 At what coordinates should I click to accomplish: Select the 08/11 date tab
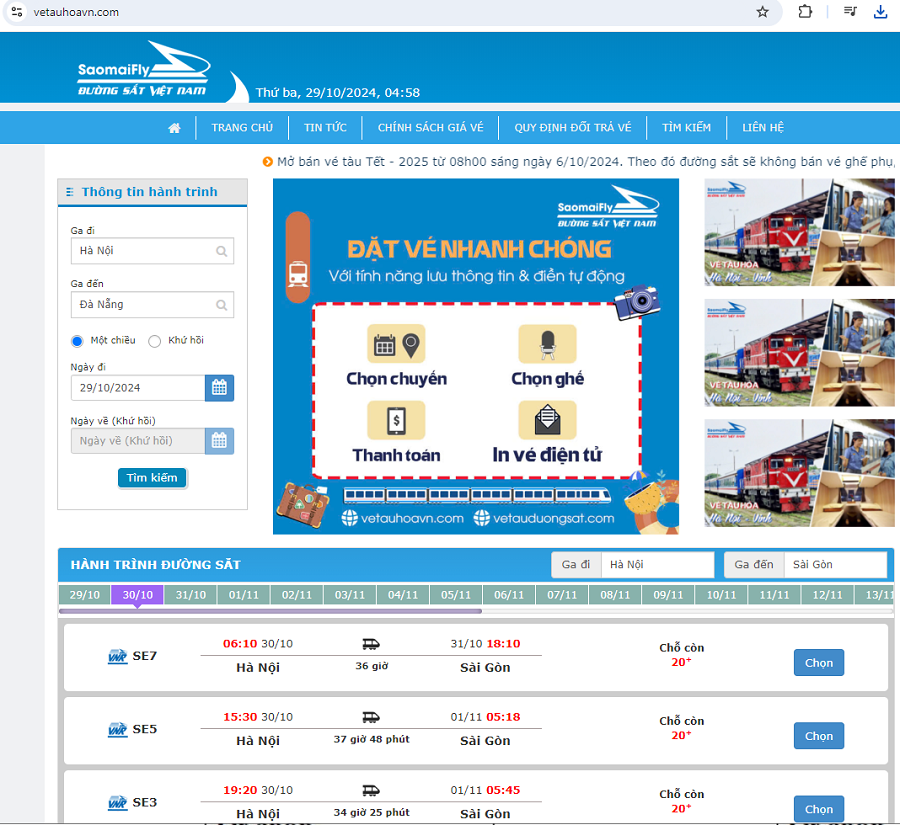click(615, 595)
